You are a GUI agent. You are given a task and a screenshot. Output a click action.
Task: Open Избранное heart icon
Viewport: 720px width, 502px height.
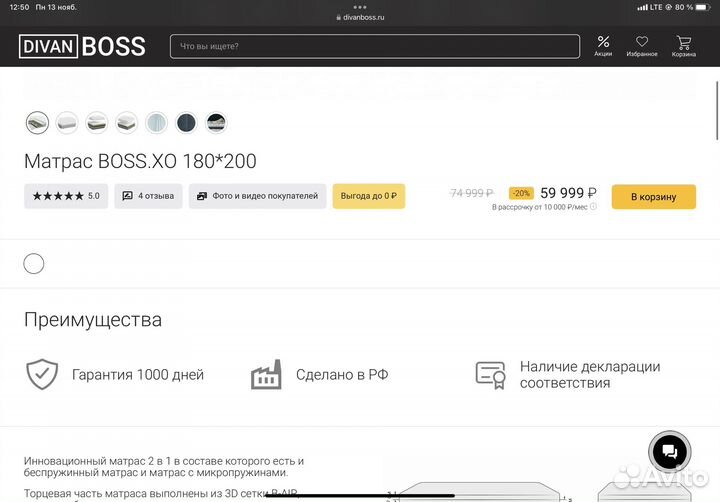[641, 46]
